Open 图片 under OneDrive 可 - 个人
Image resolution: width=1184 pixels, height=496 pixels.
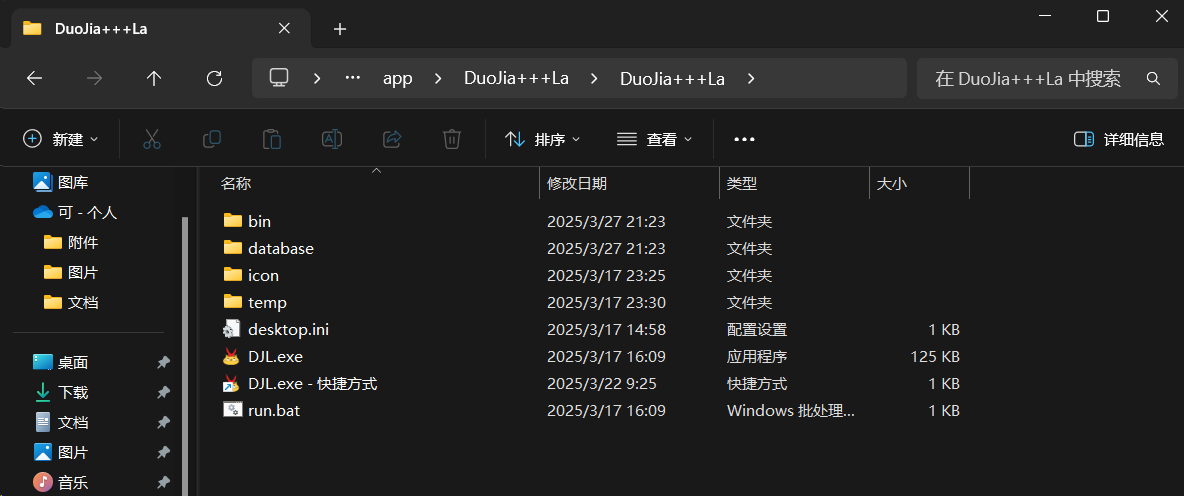pyautogui.click(x=83, y=273)
